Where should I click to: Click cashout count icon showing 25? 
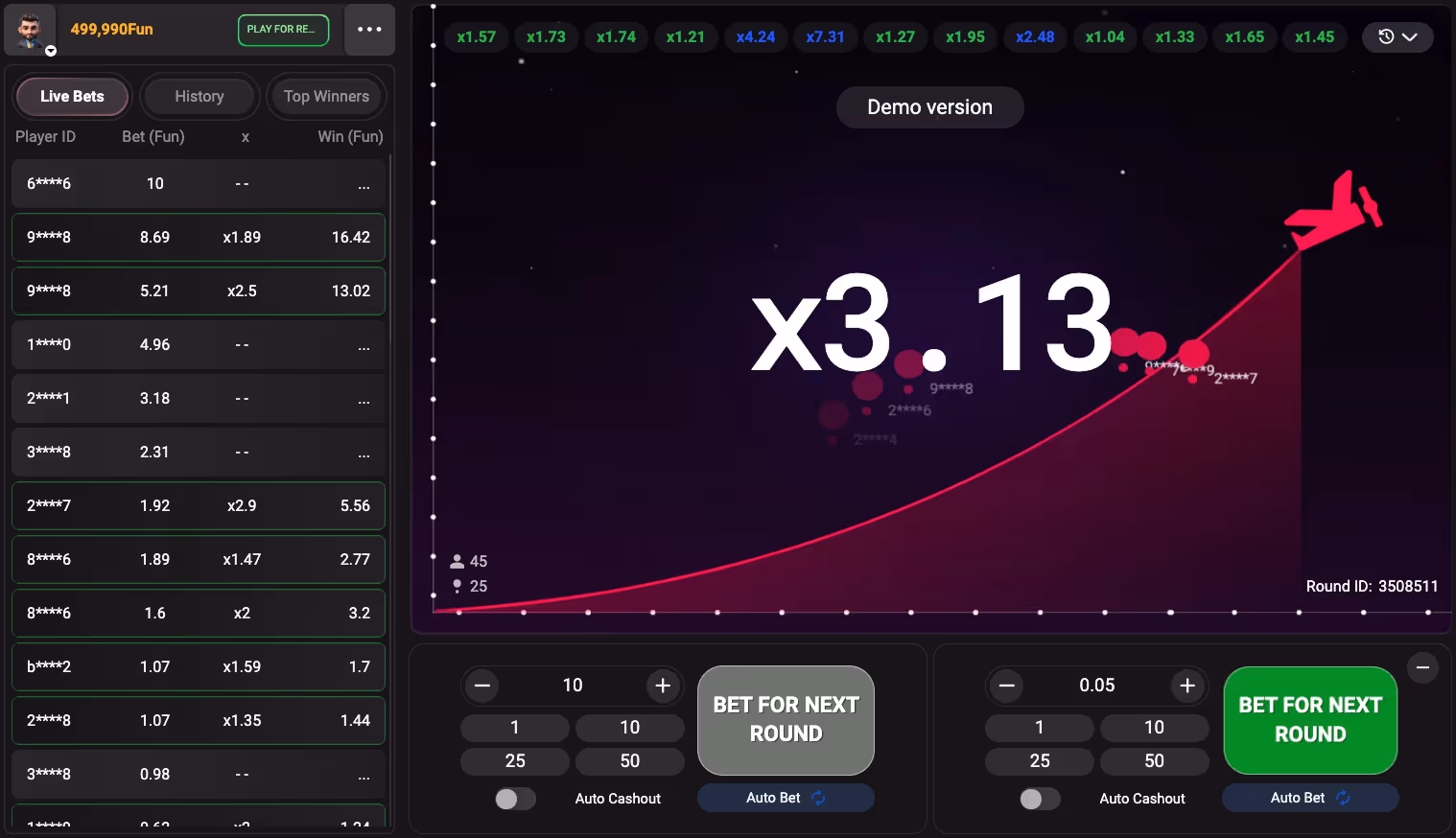pos(458,586)
